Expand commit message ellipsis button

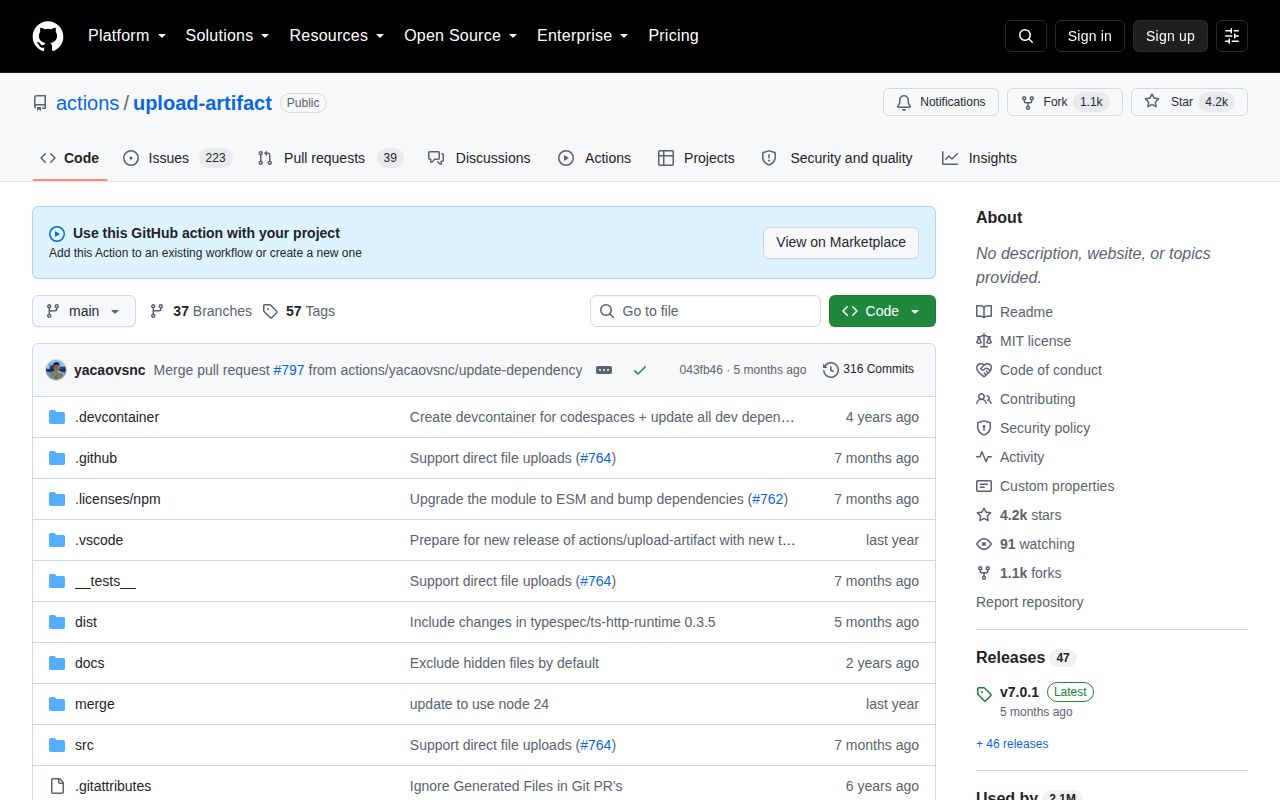pyautogui.click(x=604, y=370)
